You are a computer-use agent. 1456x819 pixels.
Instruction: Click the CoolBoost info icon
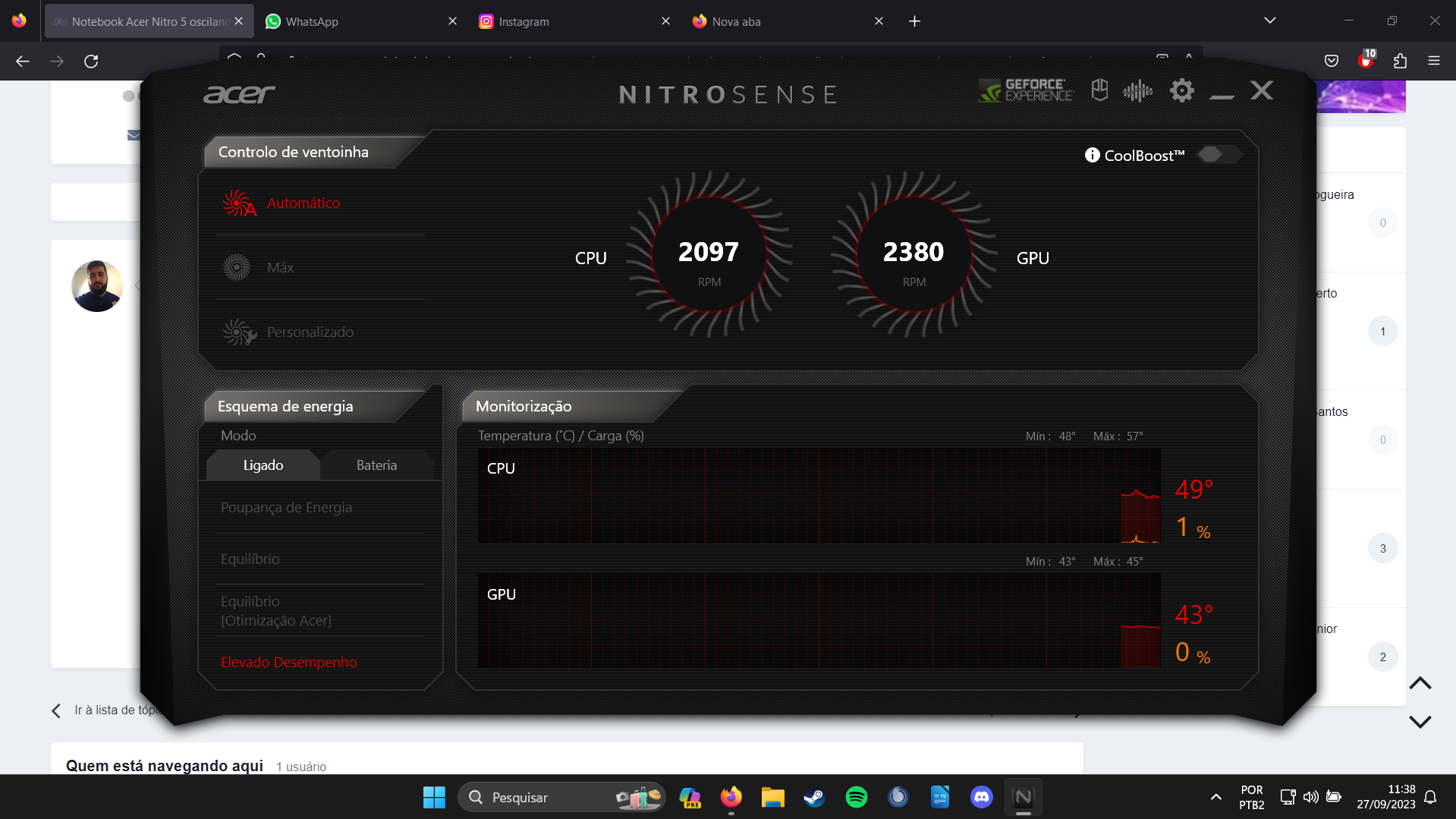point(1092,155)
